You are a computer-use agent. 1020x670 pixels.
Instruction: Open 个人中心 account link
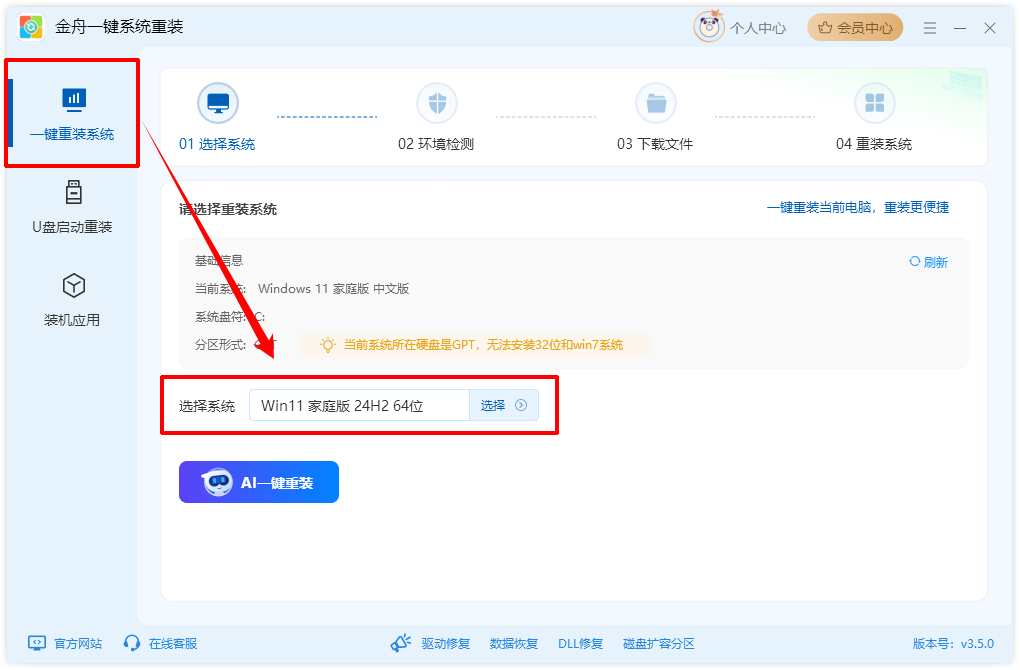pos(758,28)
